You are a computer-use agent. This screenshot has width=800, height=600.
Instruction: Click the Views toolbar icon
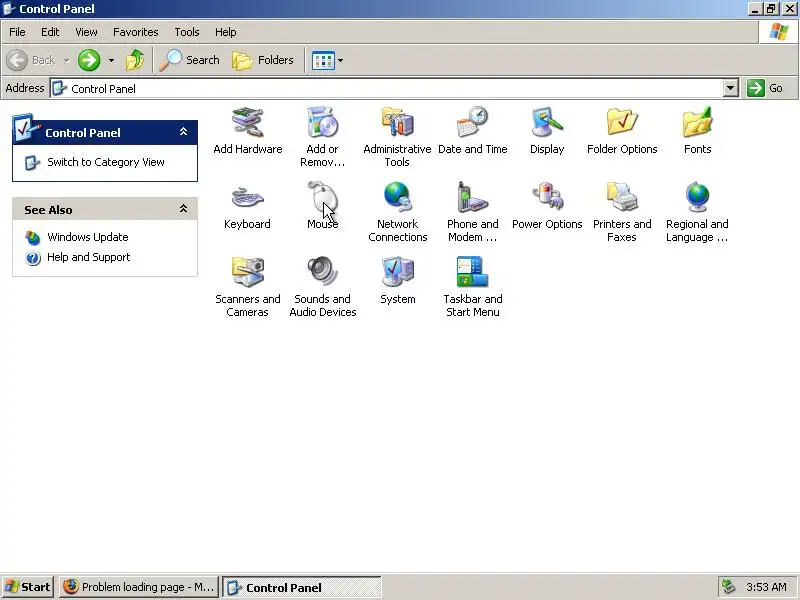coord(323,61)
